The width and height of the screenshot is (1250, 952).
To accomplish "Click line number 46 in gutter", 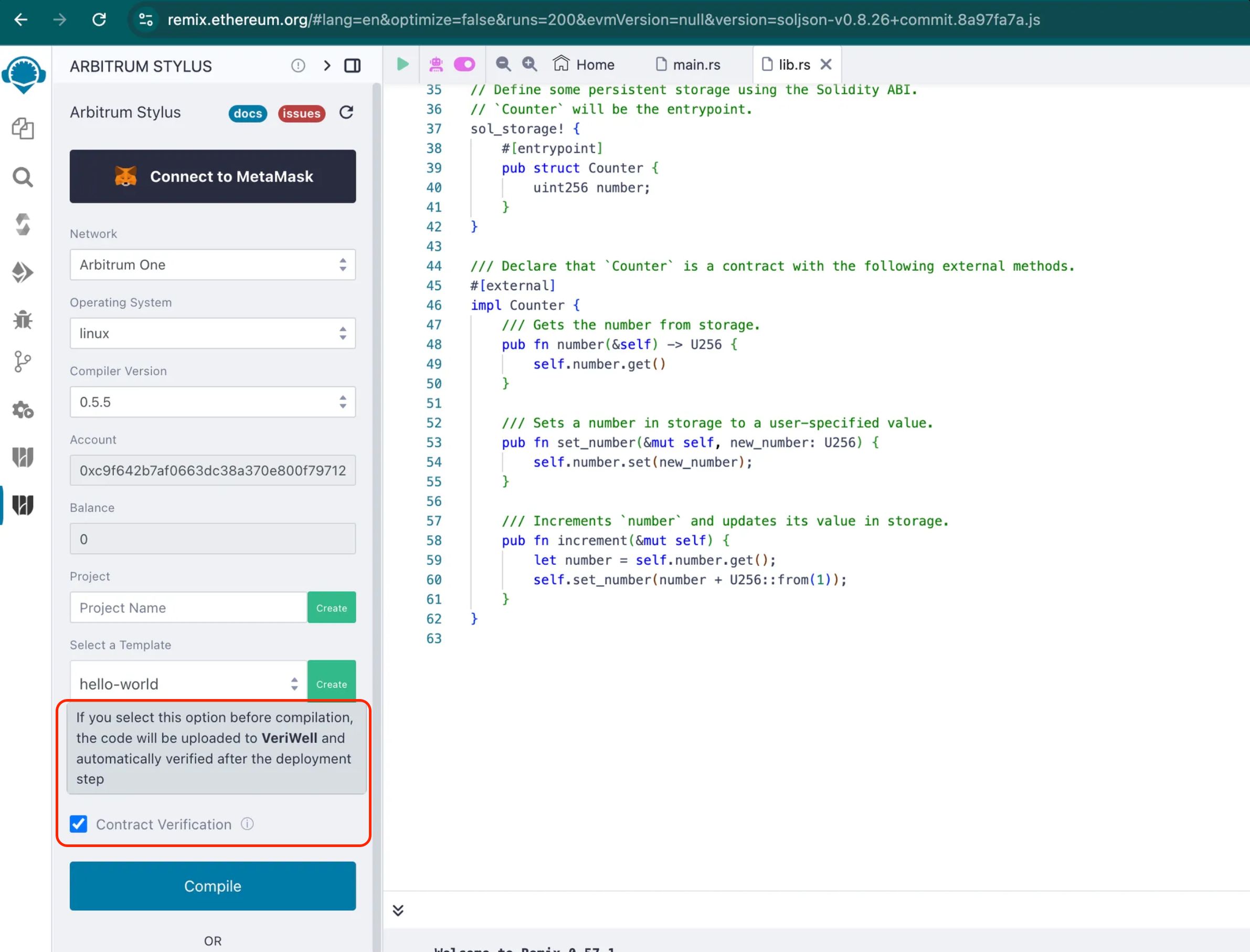I will coord(433,305).
